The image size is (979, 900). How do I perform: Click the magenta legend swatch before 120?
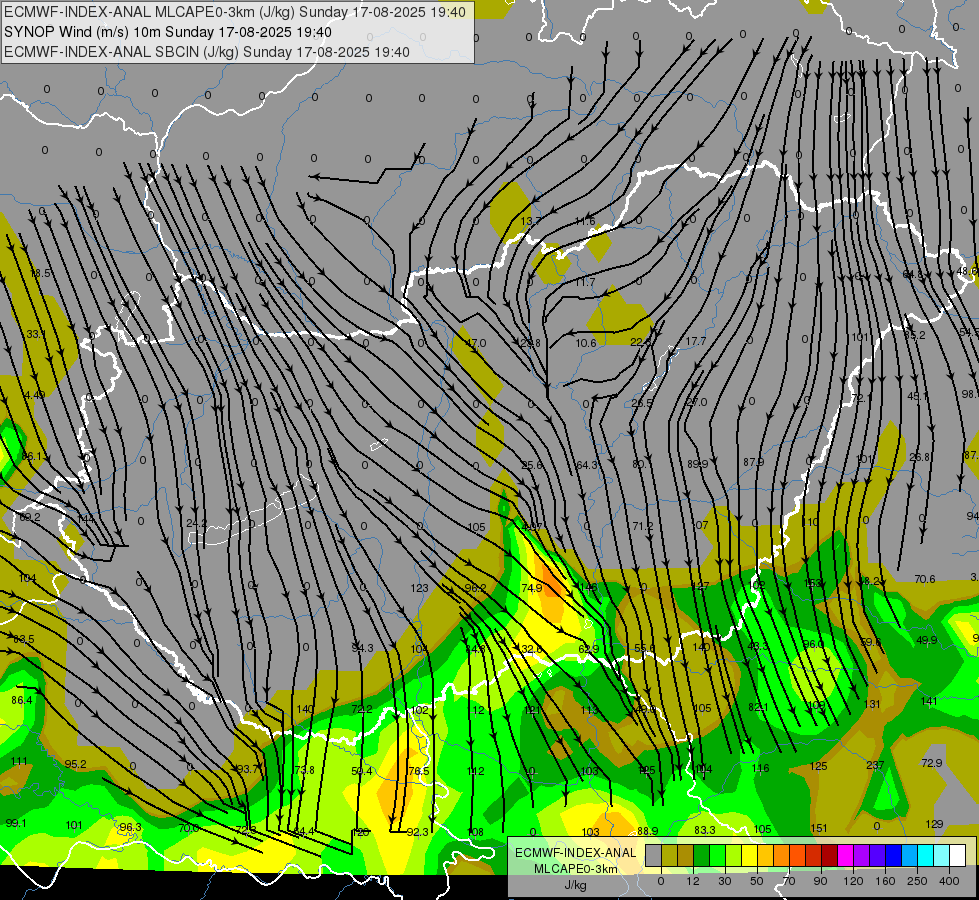point(845,855)
